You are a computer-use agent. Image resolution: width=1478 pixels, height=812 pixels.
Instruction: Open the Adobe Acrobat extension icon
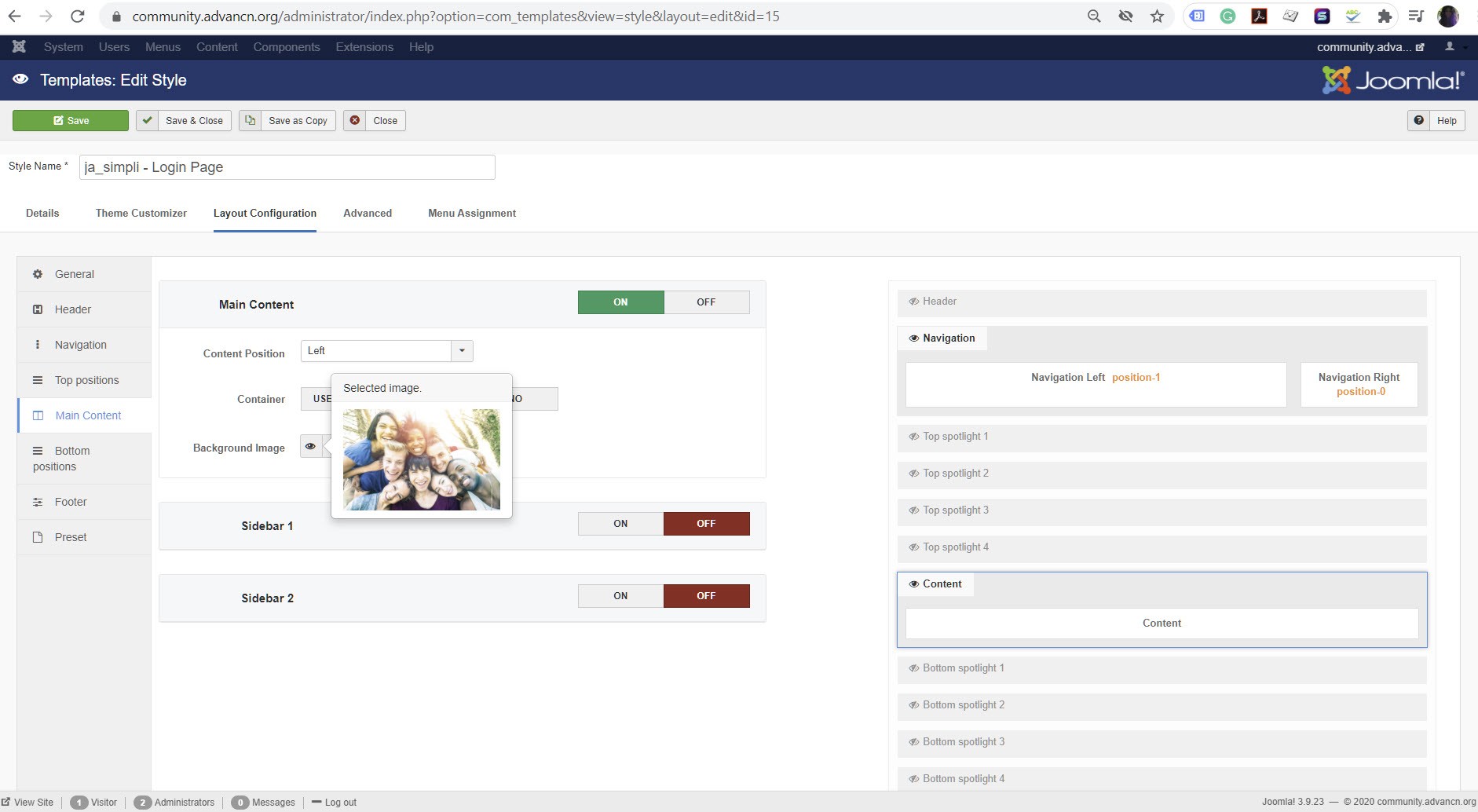1259,16
